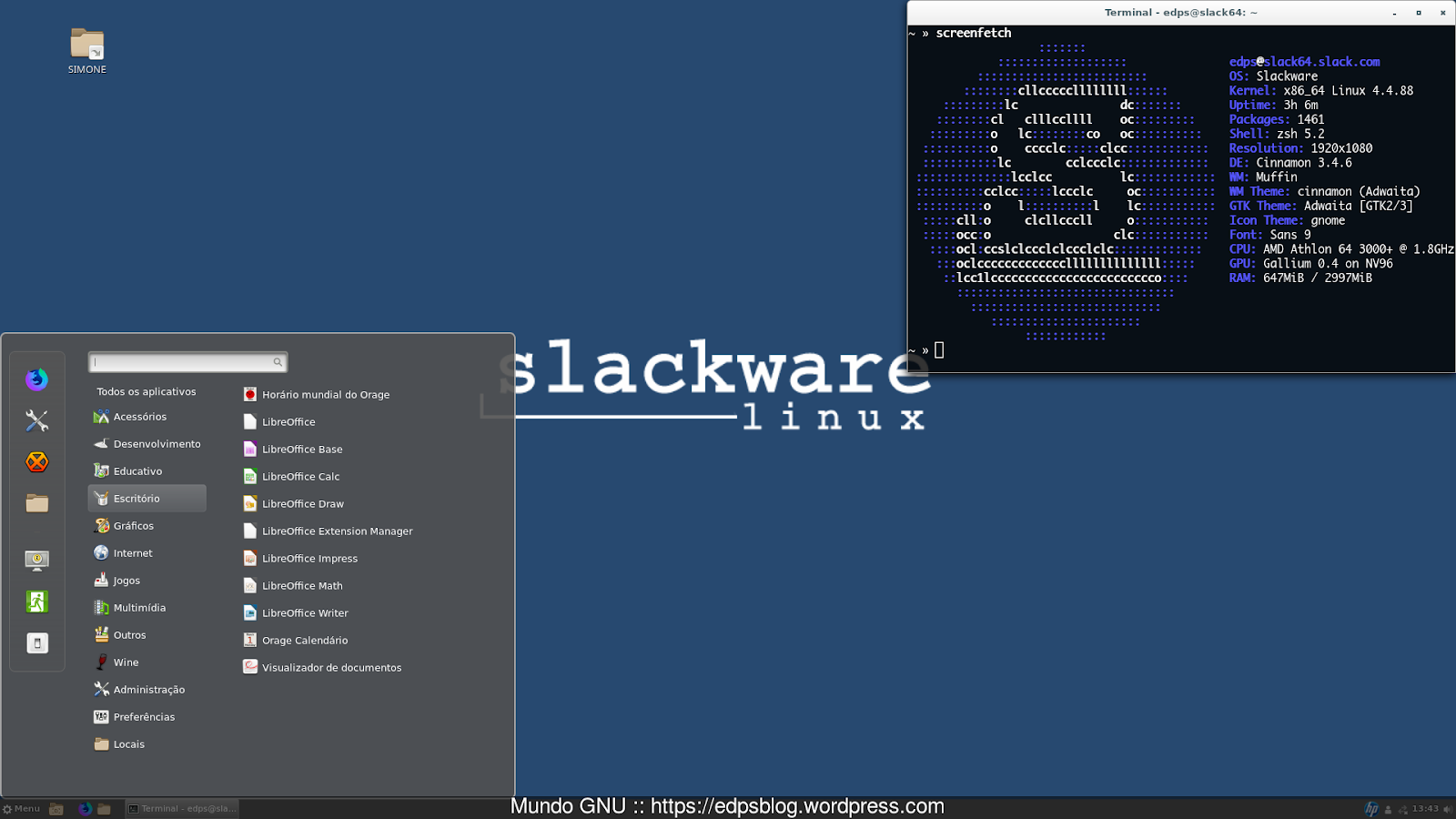This screenshot has height=819, width=1456.
Task: Focus the application menu search field
Action: 187,362
